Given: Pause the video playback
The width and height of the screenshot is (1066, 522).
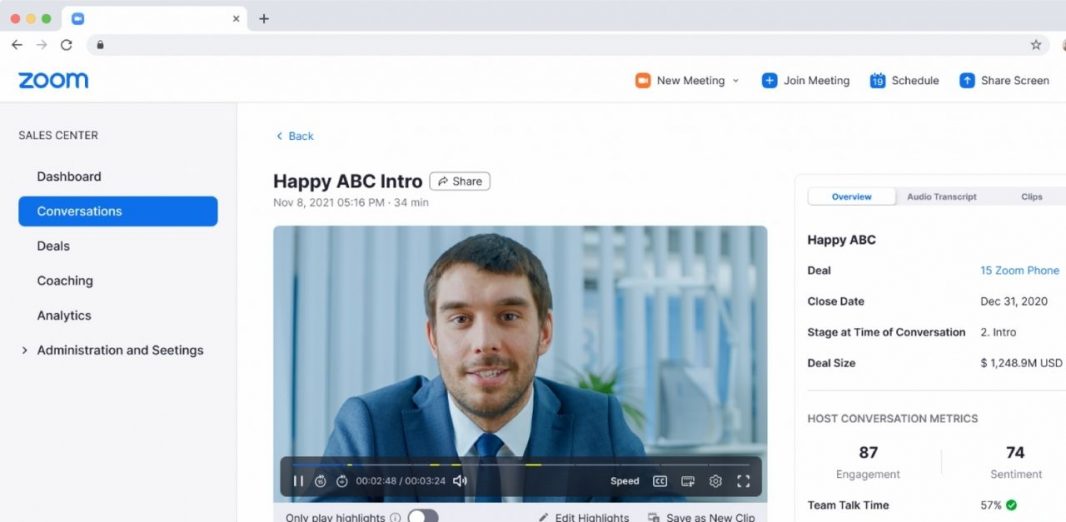Looking at the screenshot, I should point(298,481).
